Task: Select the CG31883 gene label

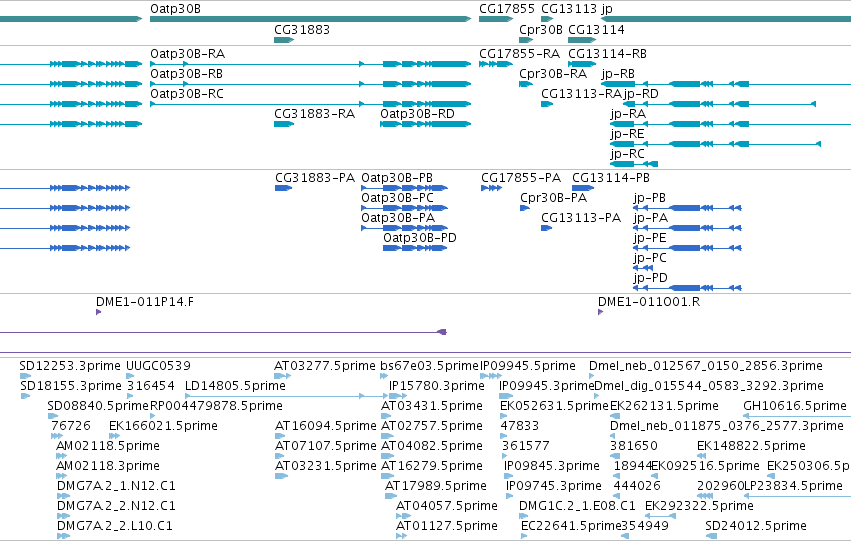Action: [302, 30]
